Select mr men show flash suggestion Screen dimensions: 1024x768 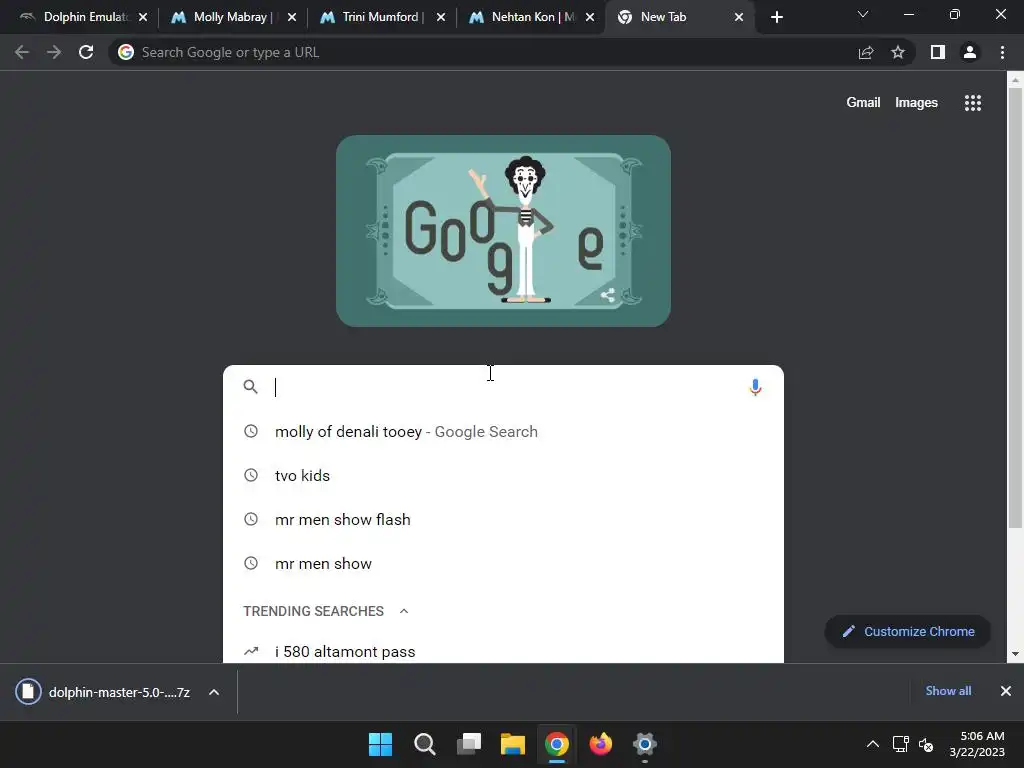pos(503,519)
